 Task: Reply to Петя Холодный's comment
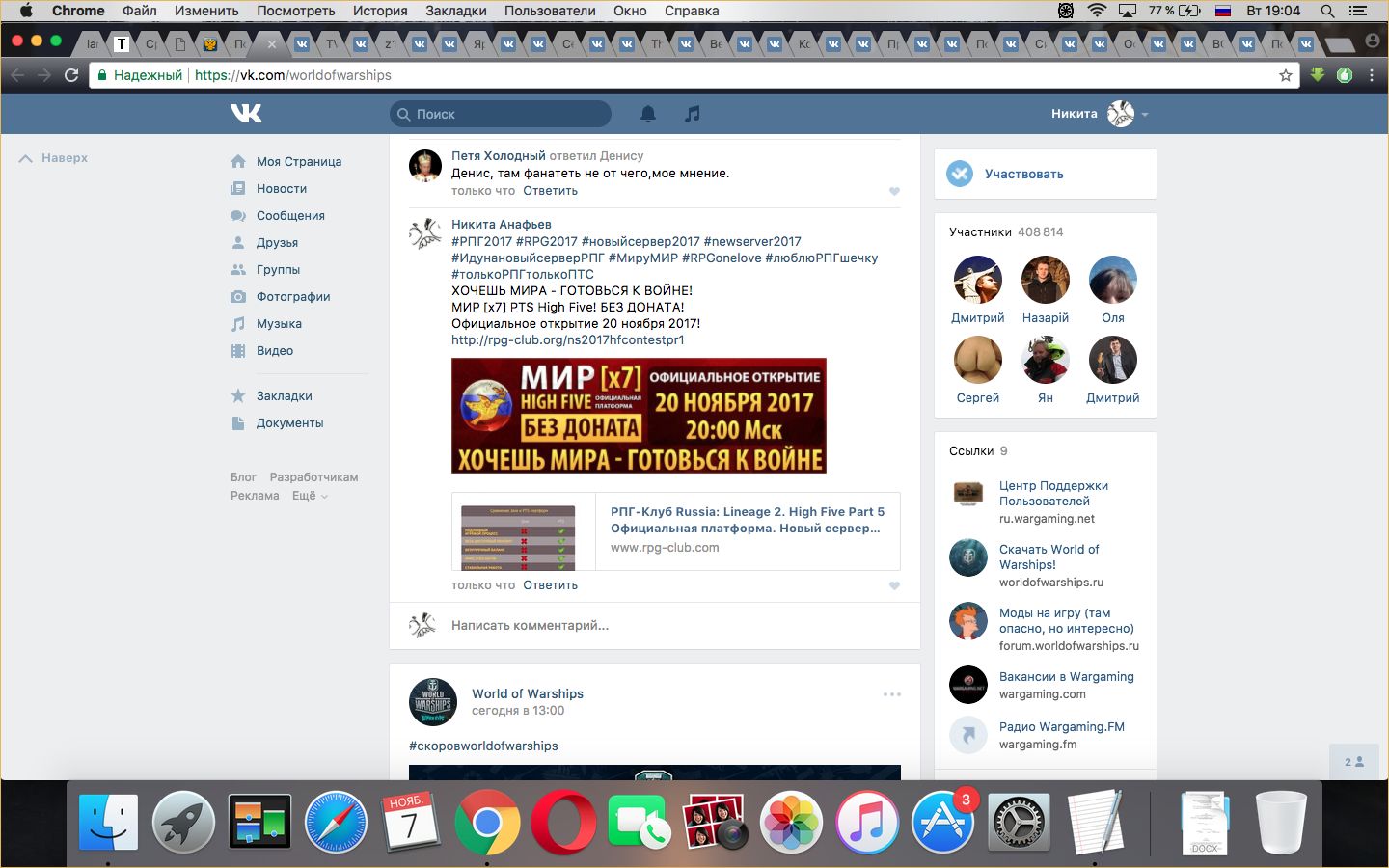551,191
